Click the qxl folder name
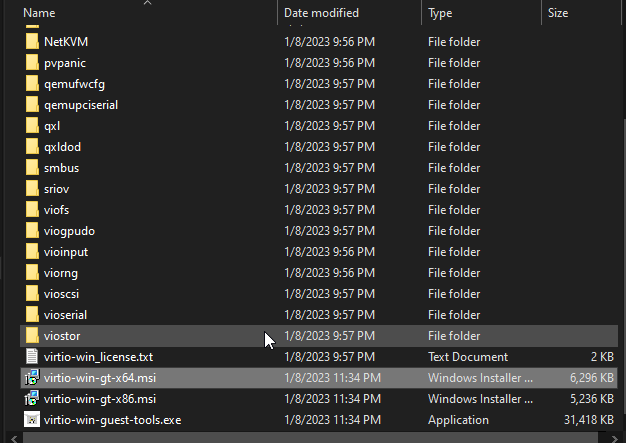 52,126
